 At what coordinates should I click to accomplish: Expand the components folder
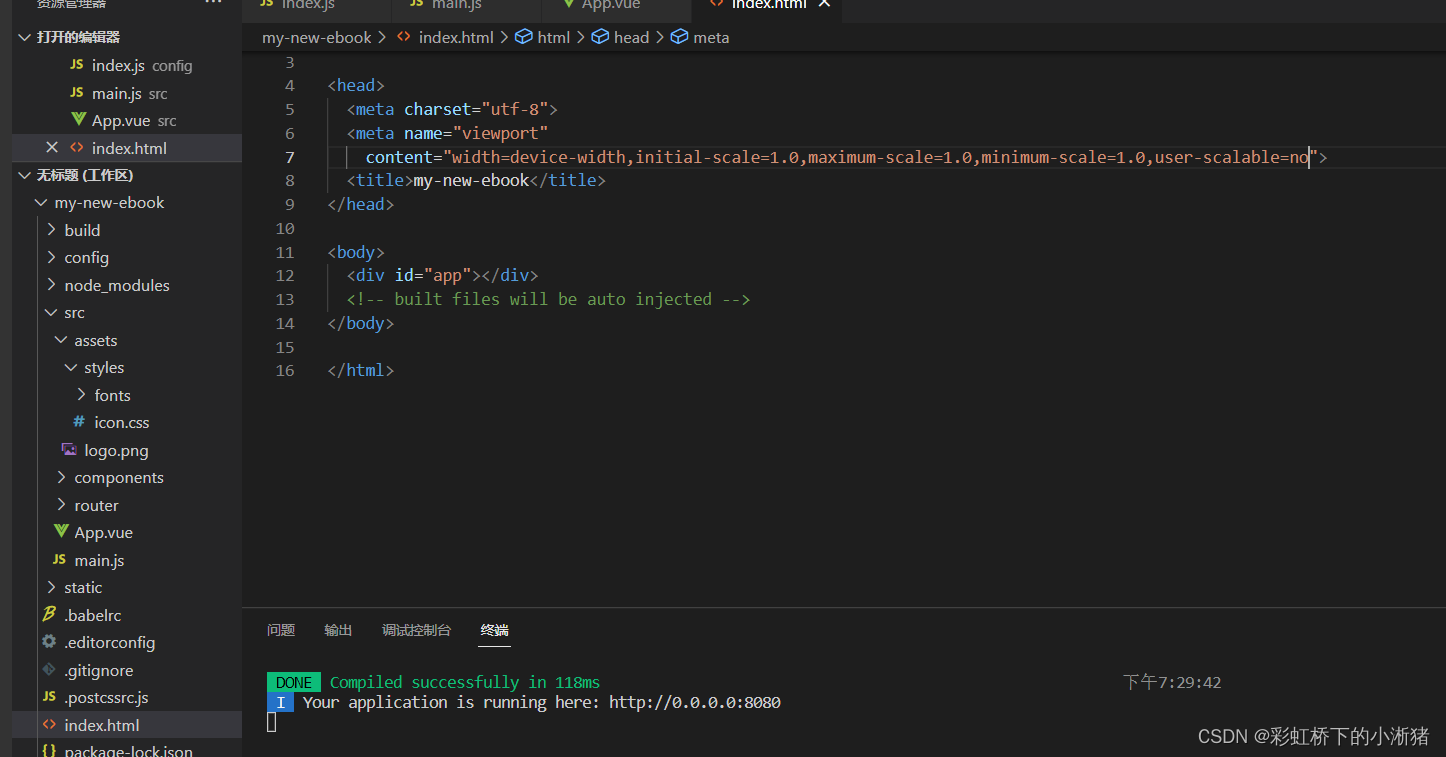point(61,478)
